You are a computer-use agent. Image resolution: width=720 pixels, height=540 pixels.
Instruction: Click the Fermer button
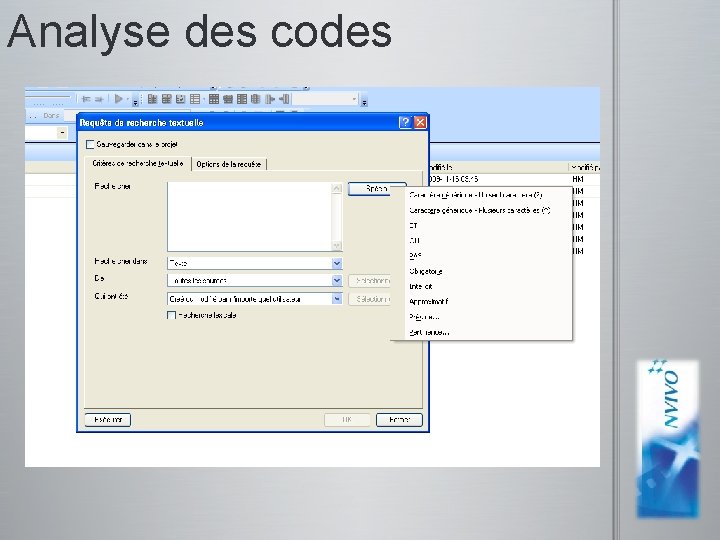pos(399,420)
